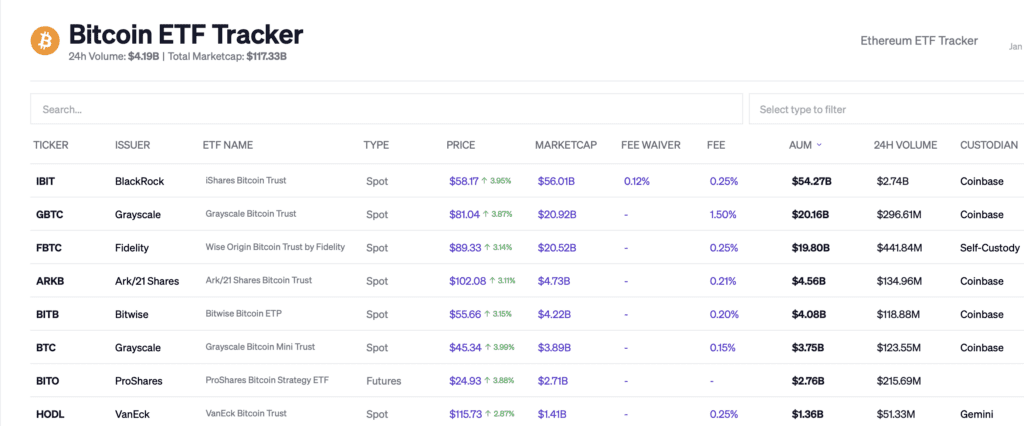Open Ark/21 Shares Bitcoin Trust name
This screenshot has height=426, width=1024.
point(259,280)
